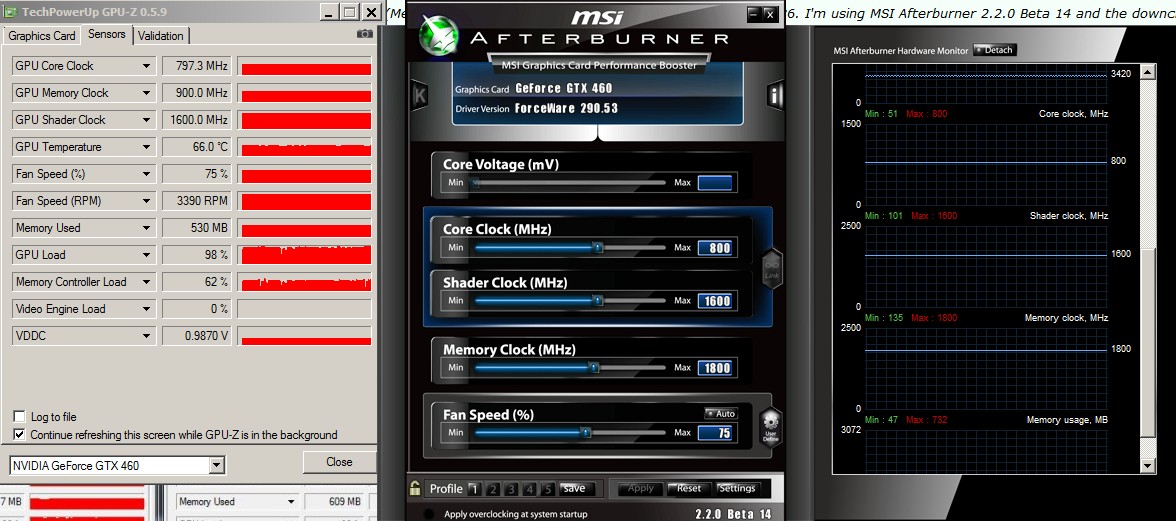The height and width of the screenshot is (521, 1176).
Task: Open the NVIDIA GeForce GTX 460 selector
Action: click(x=217, y=466)
